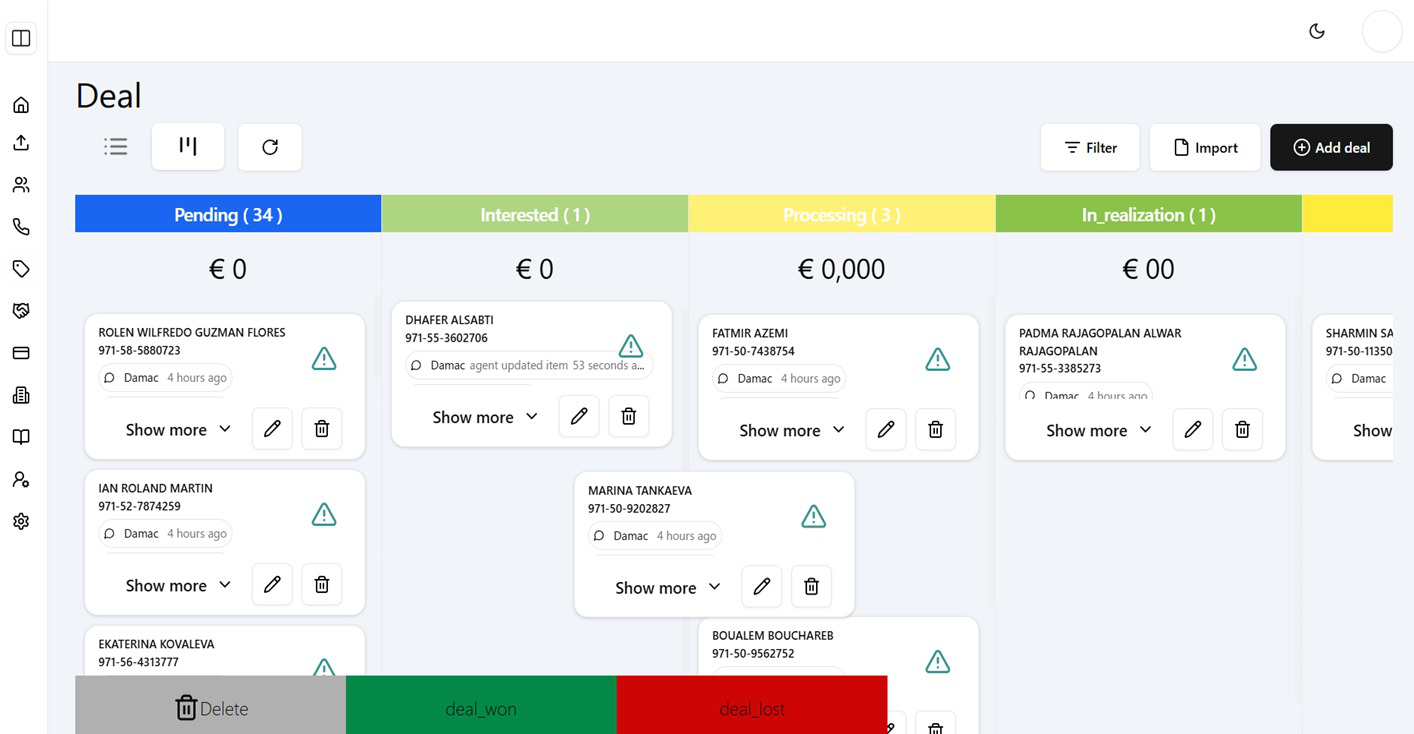
Task: Expand Show more on Fatmir Azemi card
Action: [792, 430]
